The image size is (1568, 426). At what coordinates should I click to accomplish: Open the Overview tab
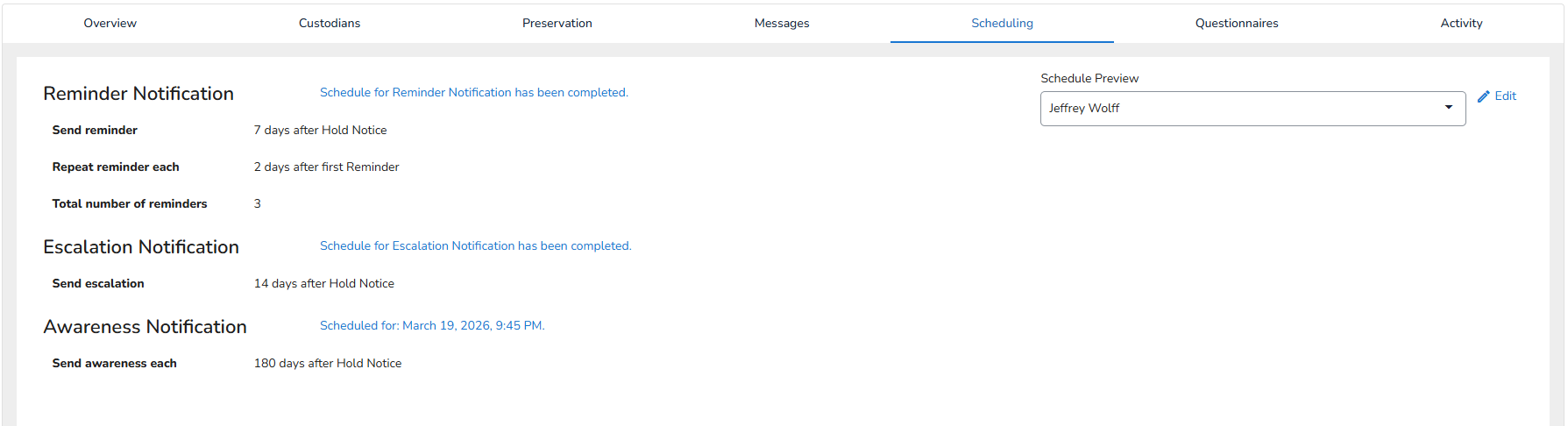pos(110,24)
